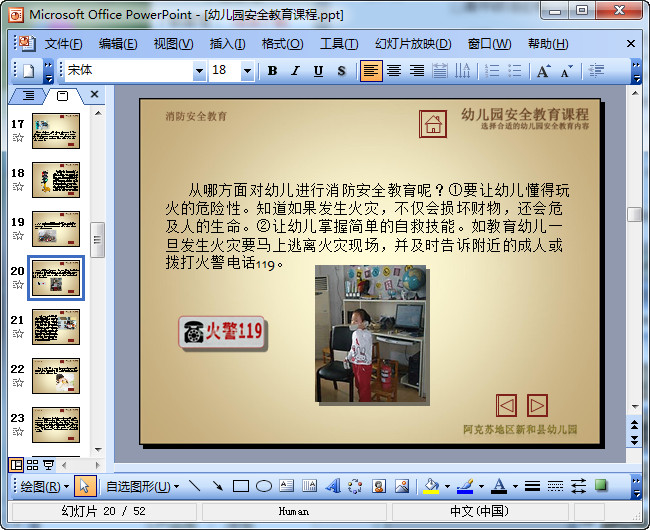Insert Diagram or Organization Chart
Viewport: 650px width, 530px height.
tap(355, 486)
